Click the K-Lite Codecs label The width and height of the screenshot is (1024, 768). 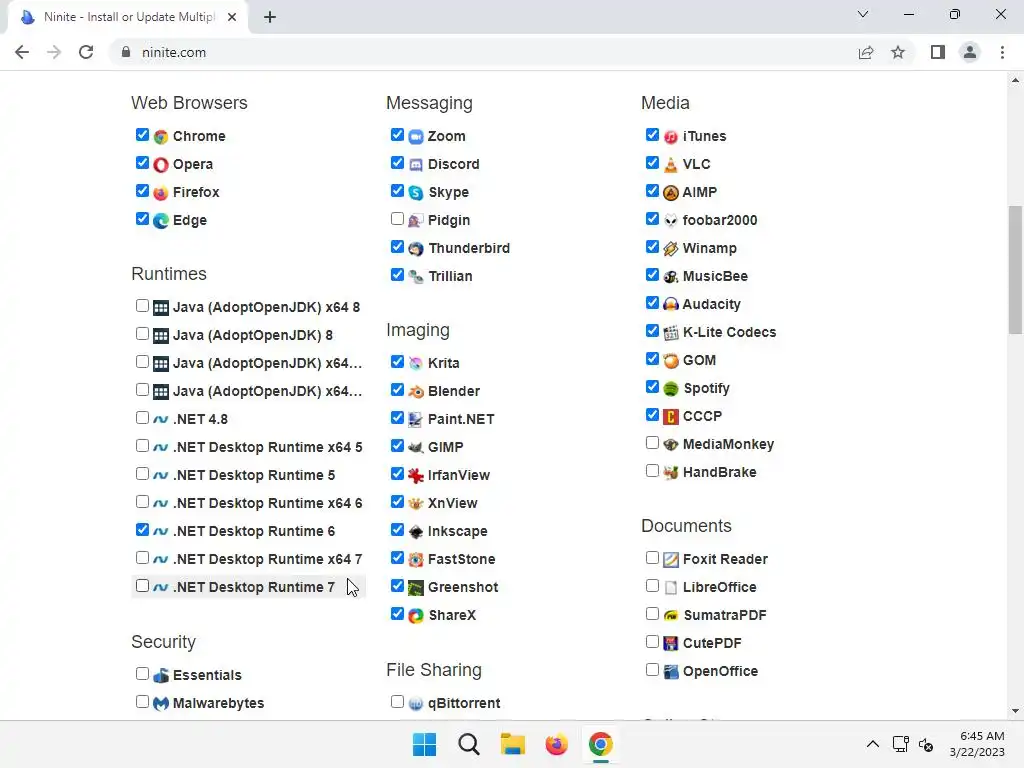click(729, 332)
